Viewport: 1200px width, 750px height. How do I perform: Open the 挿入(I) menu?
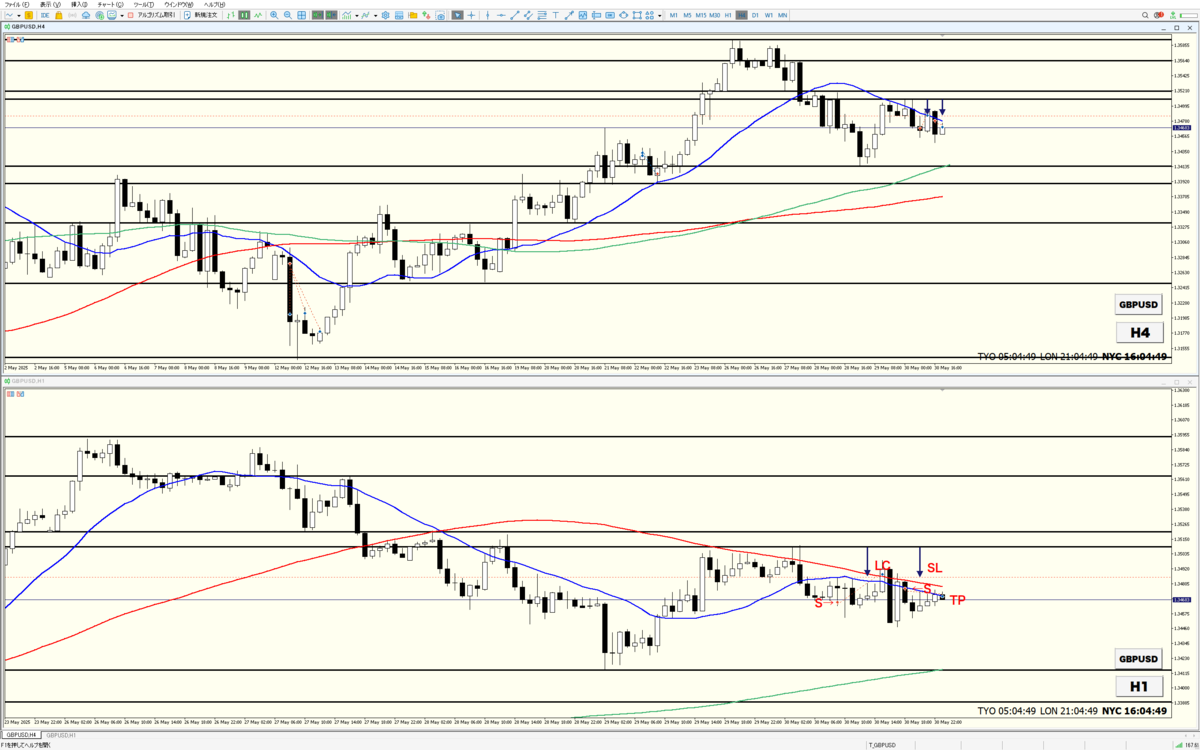point(79,5)
